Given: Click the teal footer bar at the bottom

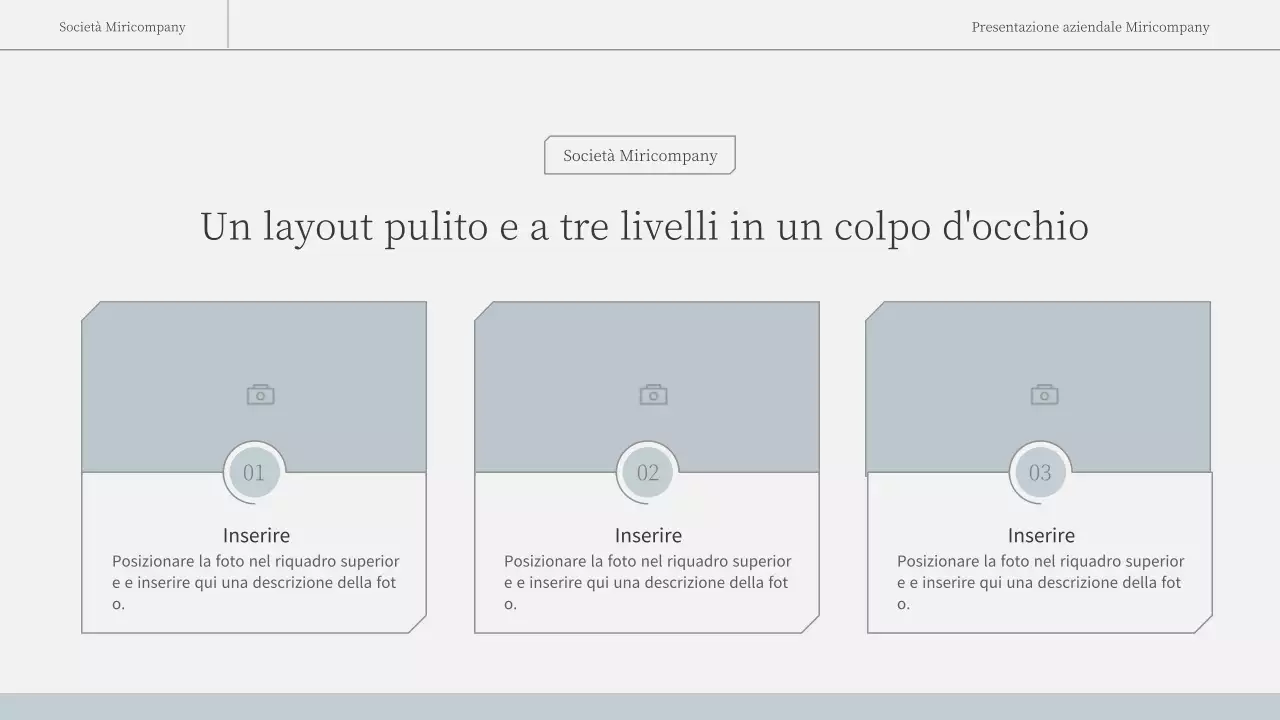Looking at the screenshot, I should tap(640, 706).
